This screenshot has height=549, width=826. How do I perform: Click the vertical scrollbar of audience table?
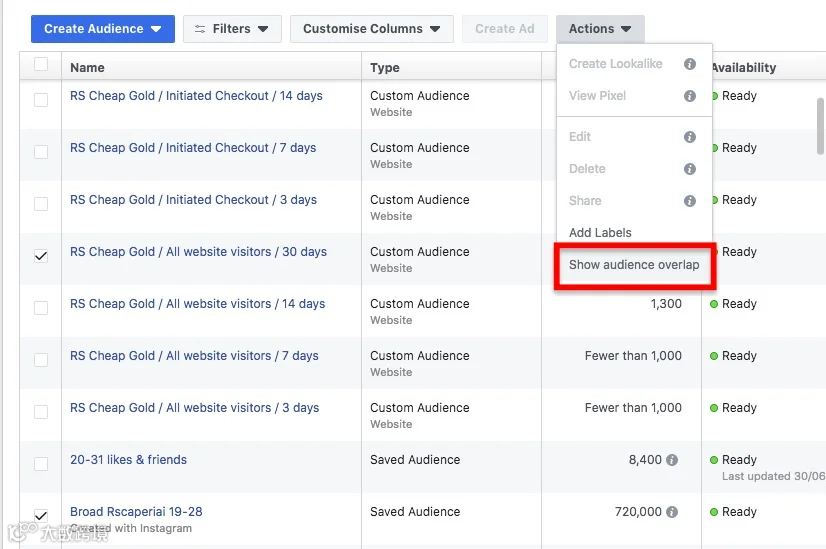820,126
